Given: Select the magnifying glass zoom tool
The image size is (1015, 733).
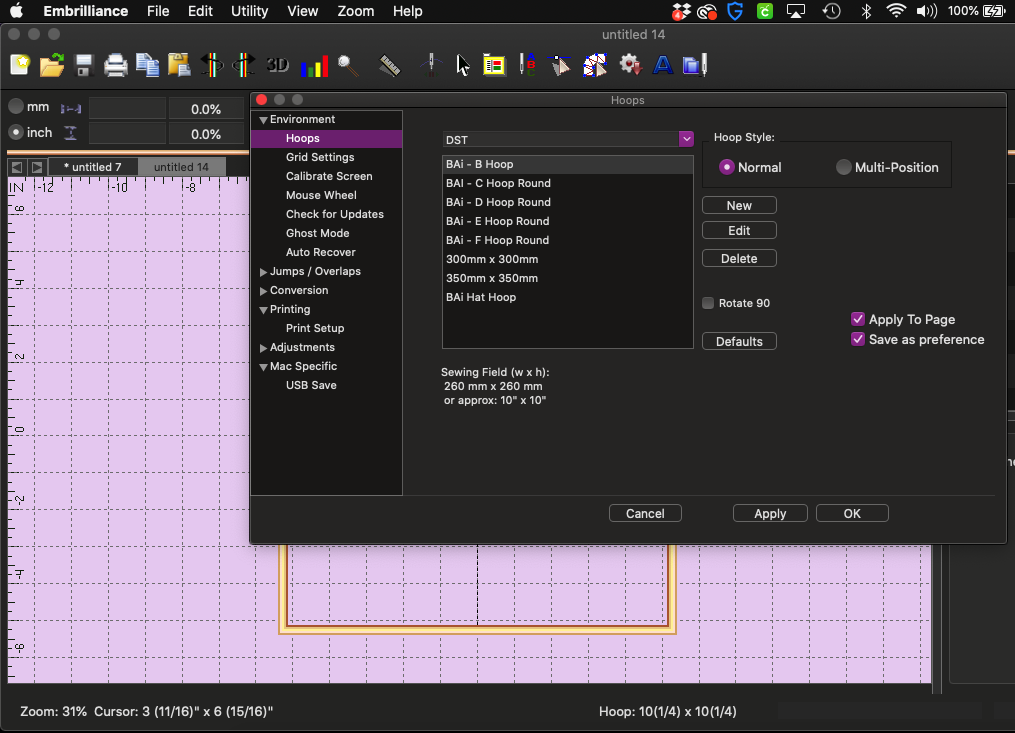Looking at the screenshot, I should pyautogui.click(x=348, y=65).
